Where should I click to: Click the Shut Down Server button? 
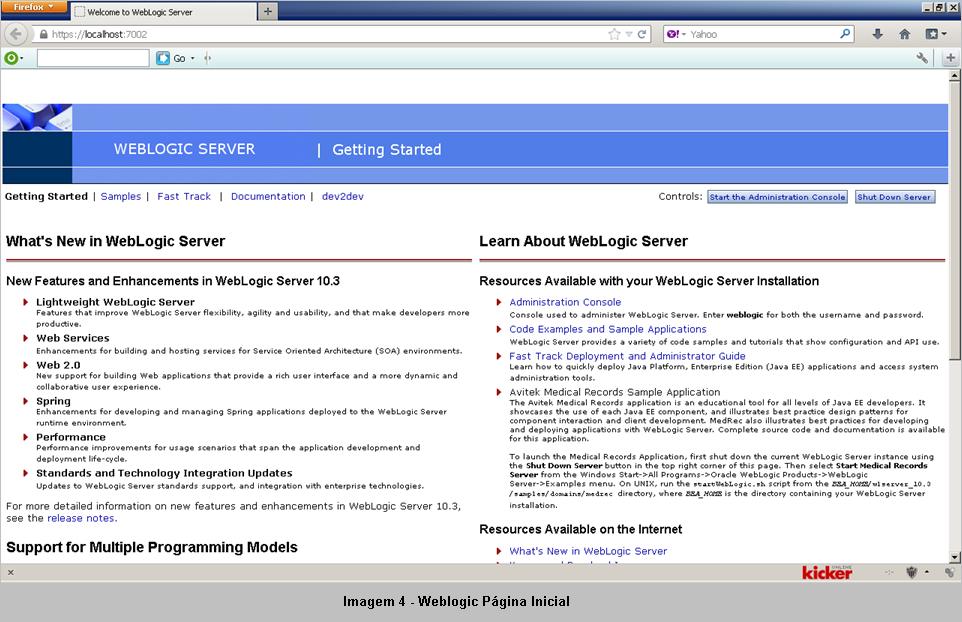(x=895, y=197)
